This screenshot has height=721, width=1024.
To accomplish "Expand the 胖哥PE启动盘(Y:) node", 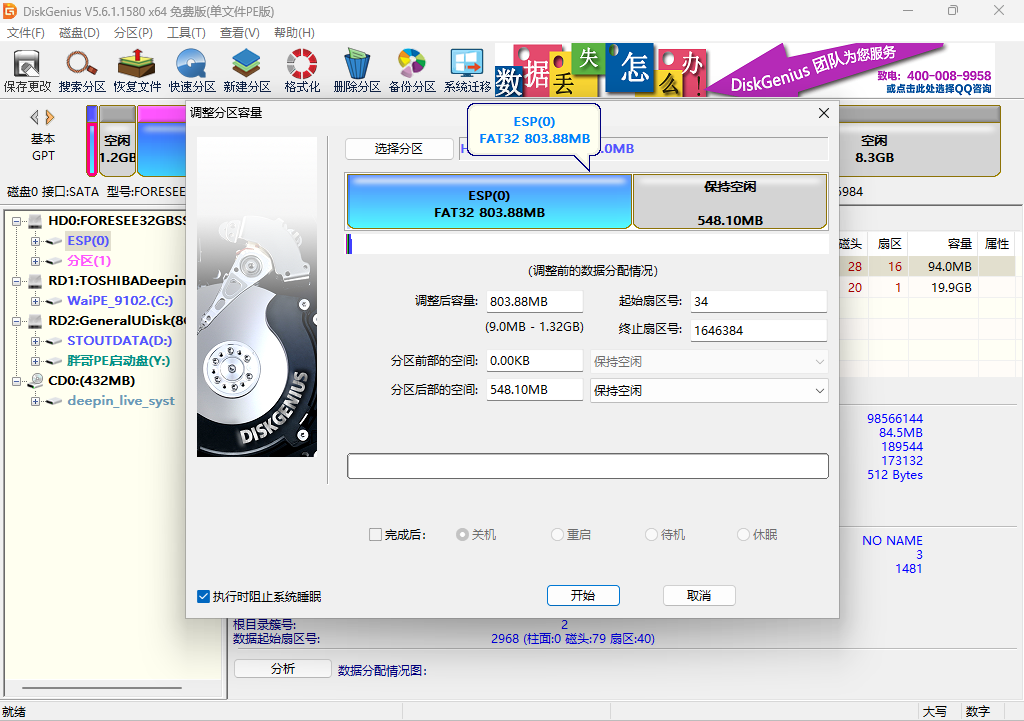I will click(35, 361).
